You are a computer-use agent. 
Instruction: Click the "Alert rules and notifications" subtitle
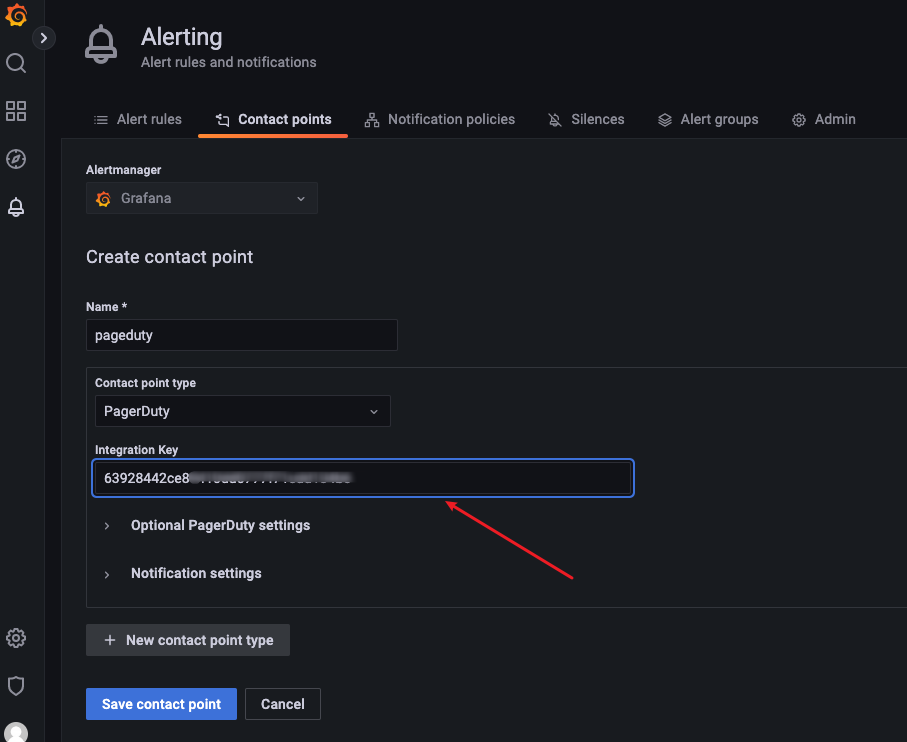pyautogui.click(x=228, y=62)
